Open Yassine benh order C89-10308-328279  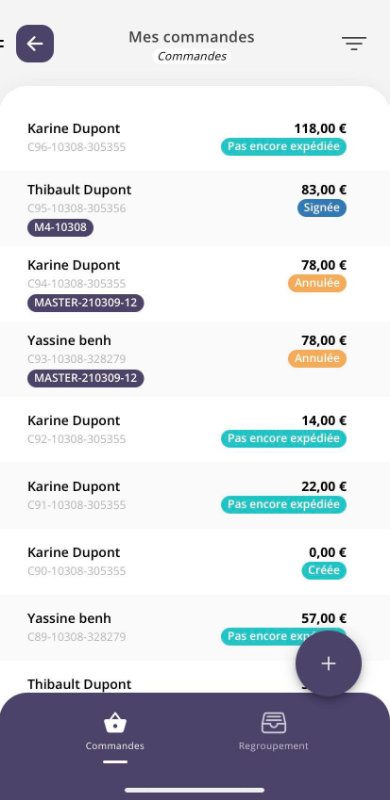(x=195, y=628)
